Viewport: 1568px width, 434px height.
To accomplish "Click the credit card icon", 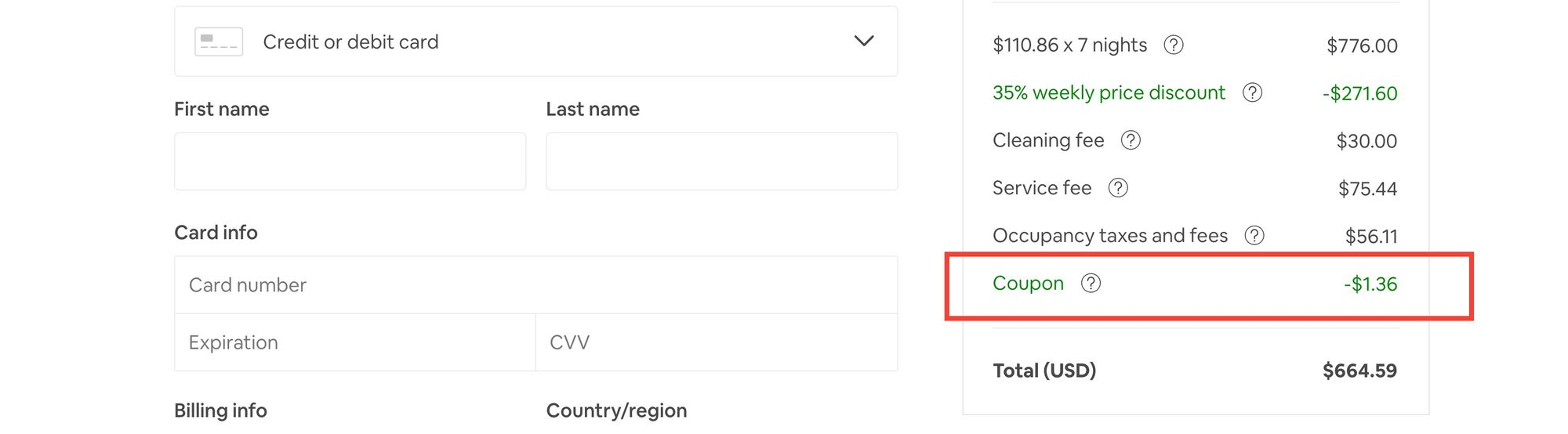I will click(x=219, y=42).
